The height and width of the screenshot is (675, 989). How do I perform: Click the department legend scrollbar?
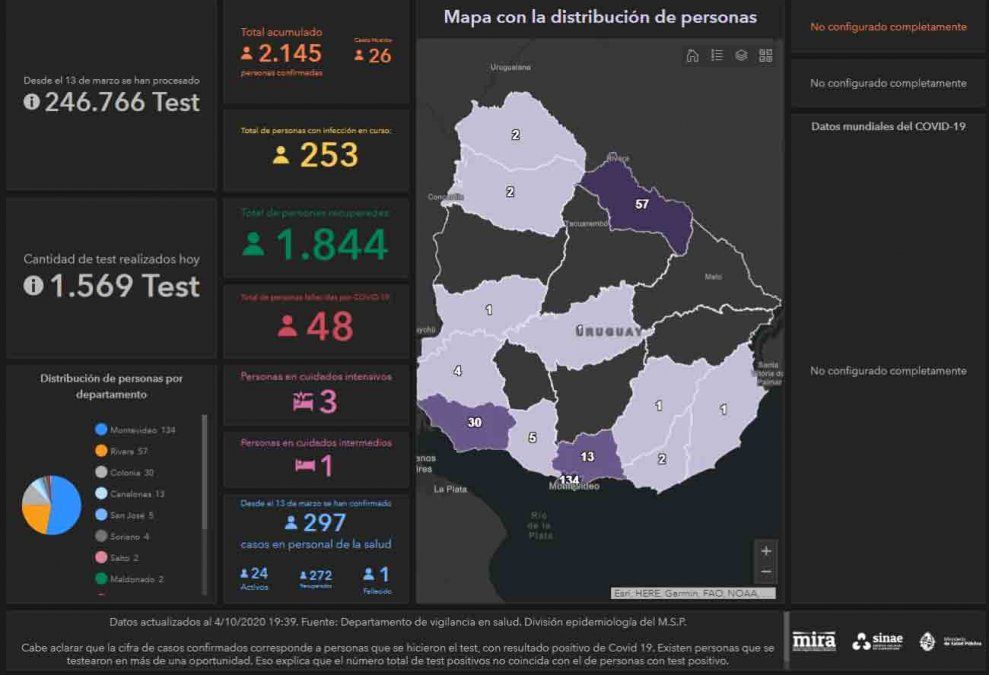coord(205,470)
